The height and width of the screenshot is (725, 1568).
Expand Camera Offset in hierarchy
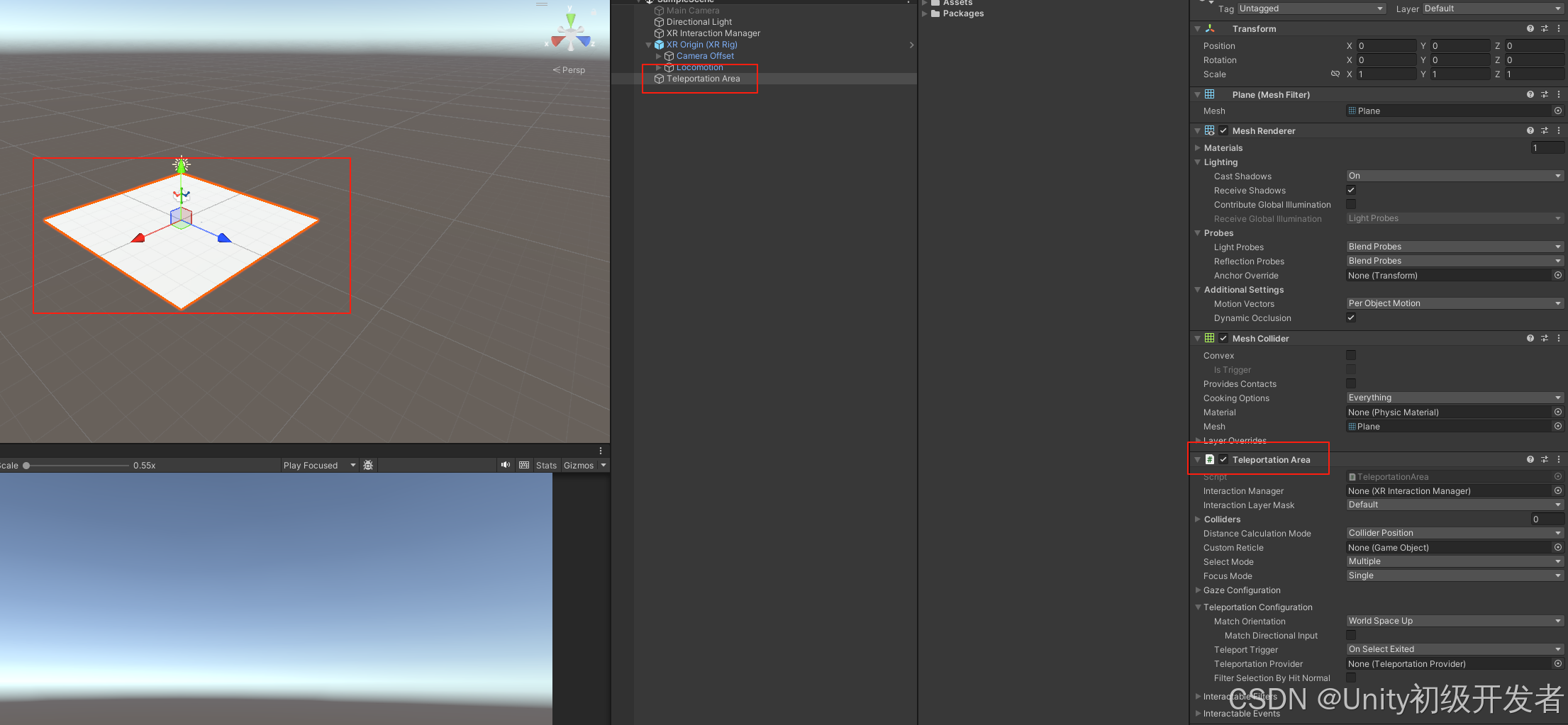tap(658, 56)
